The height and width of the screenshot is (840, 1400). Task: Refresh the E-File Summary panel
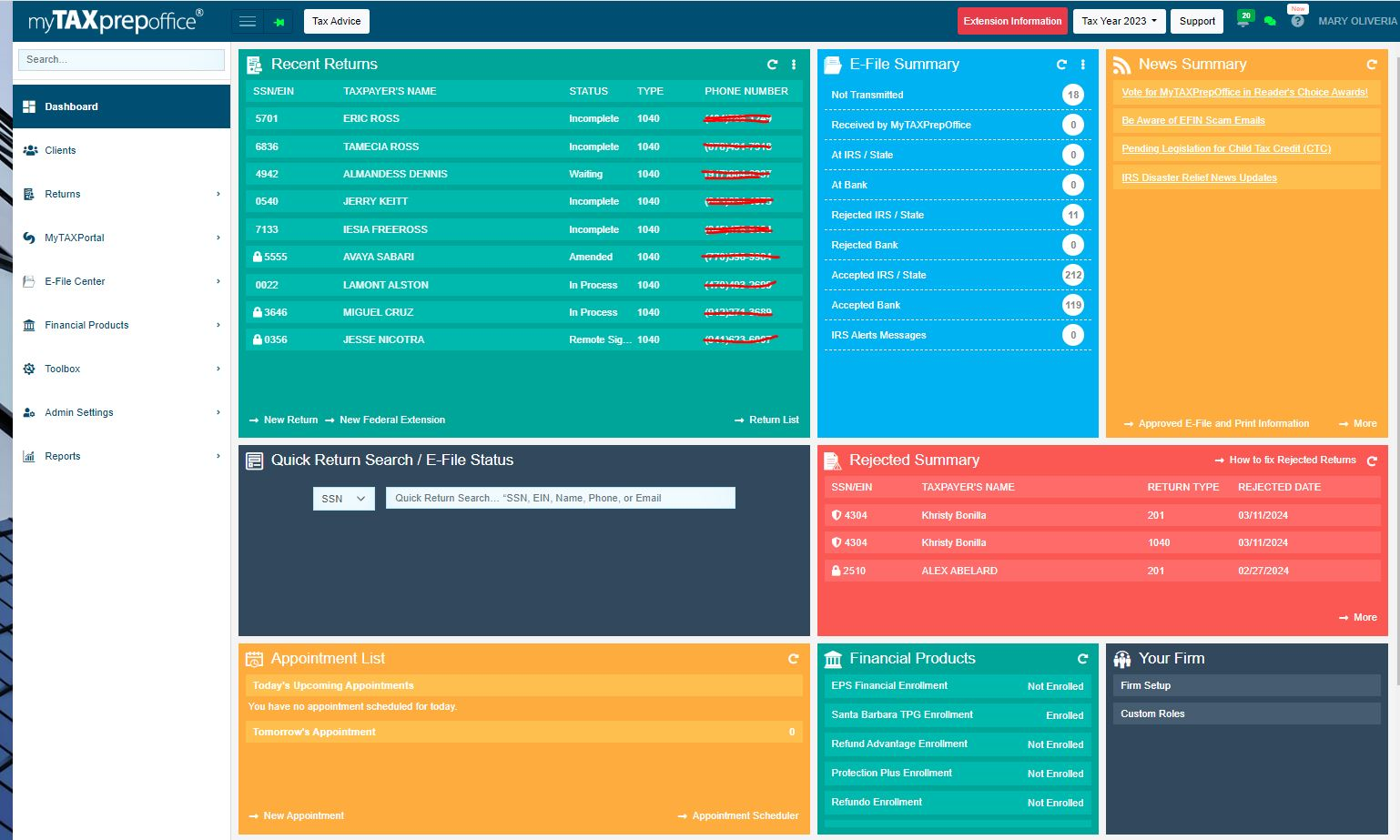pyautogui.click(x=1061, y=65)
